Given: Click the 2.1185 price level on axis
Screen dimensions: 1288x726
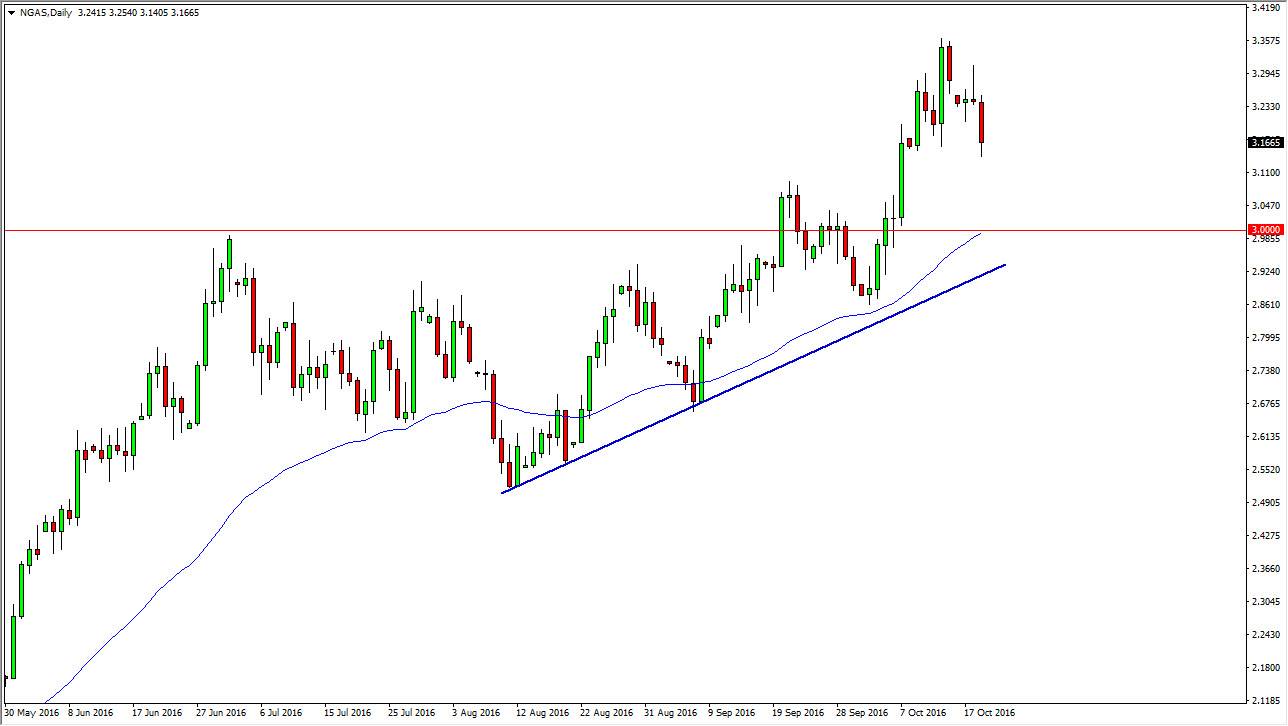Looking at the screenshot, I should point(1265,700).
